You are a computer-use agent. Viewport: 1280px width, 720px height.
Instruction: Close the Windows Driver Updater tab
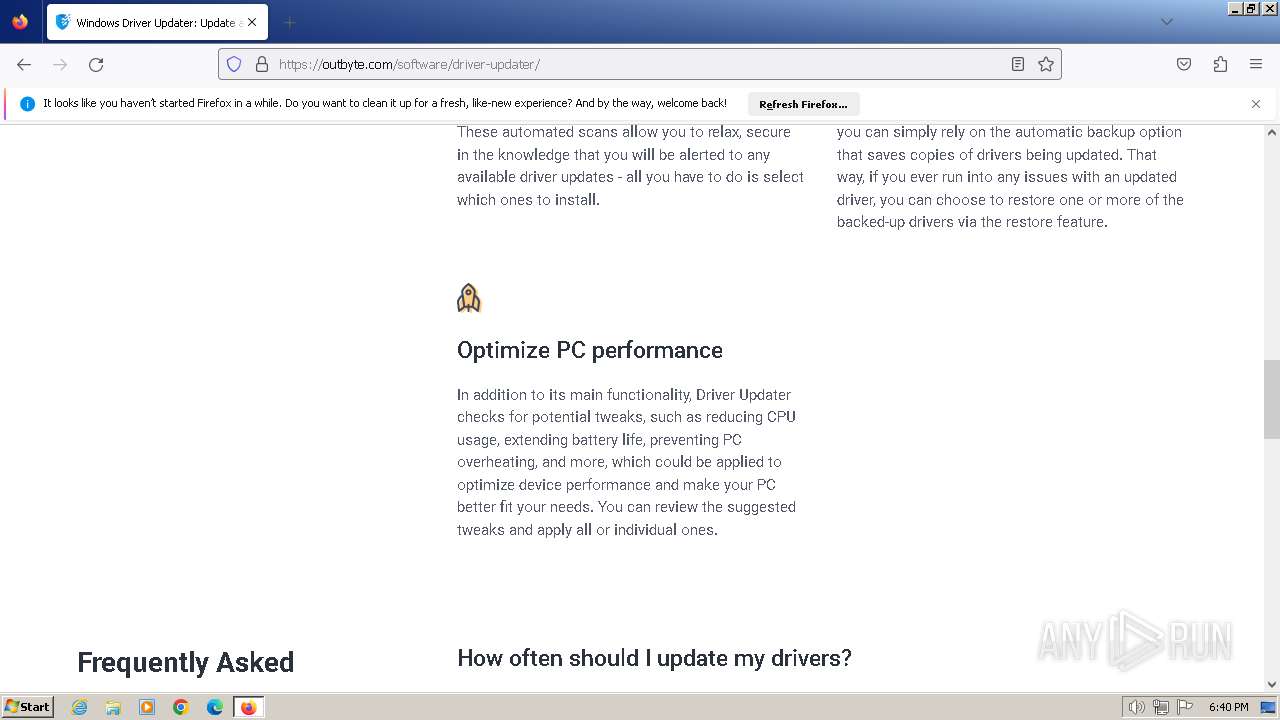(x=251, y=22)
